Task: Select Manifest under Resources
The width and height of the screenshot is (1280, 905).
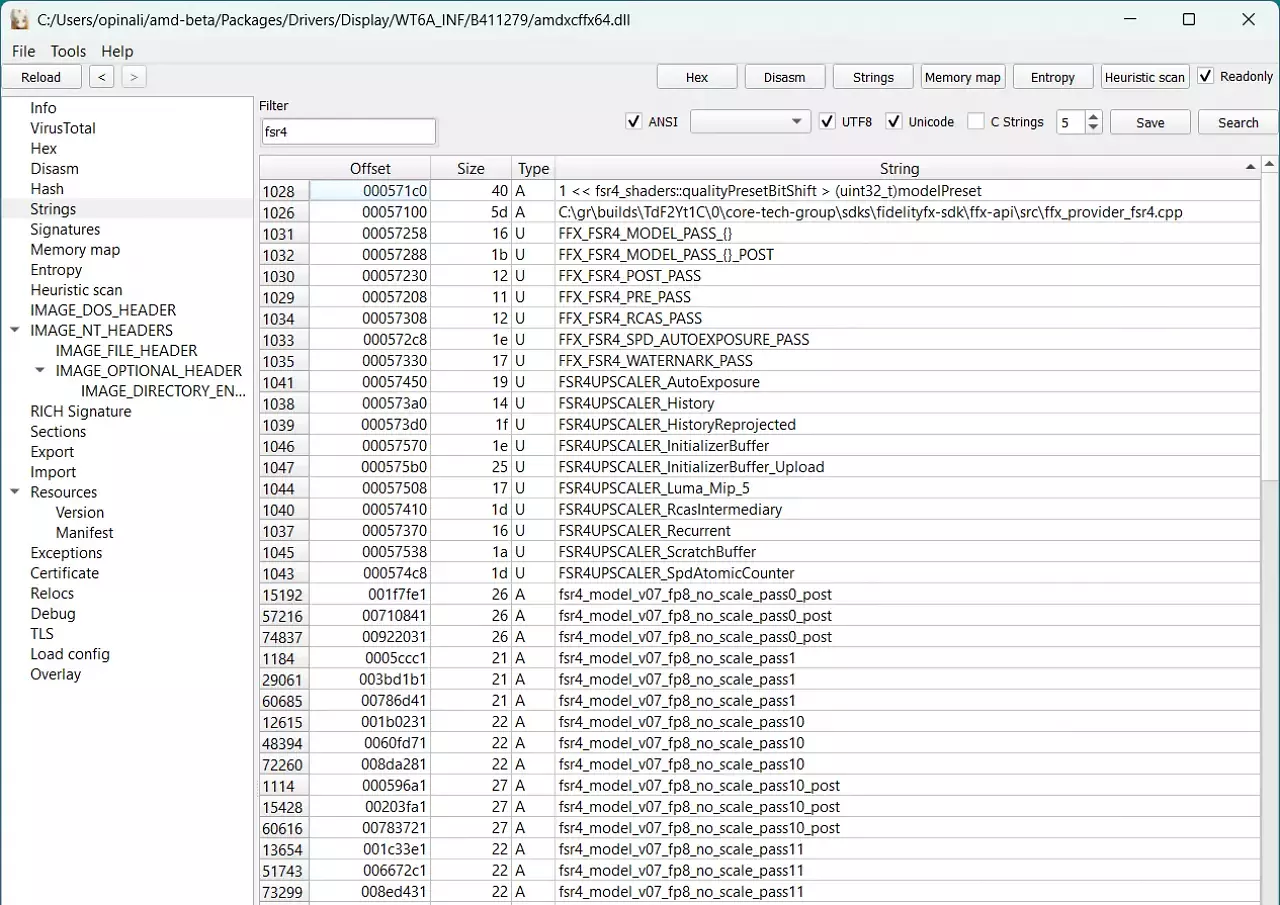Action: coord(85,532)
